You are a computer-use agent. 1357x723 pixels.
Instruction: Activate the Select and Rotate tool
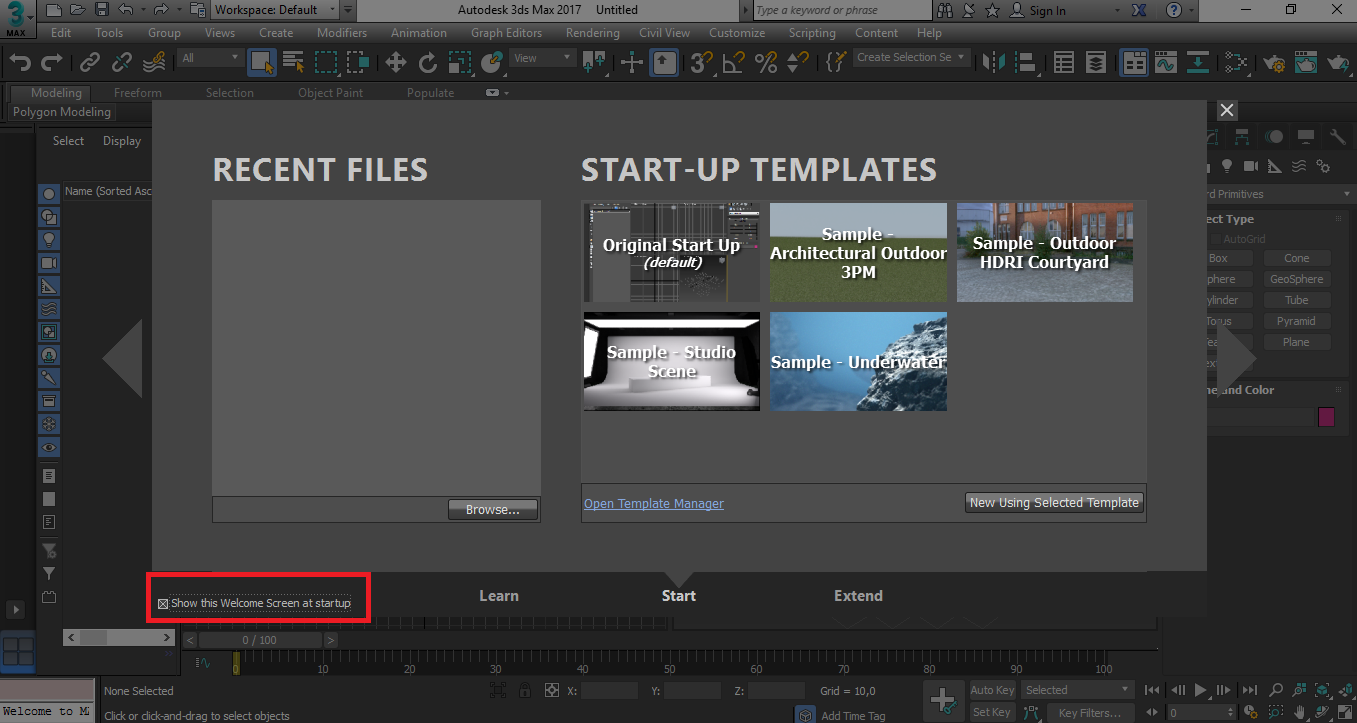[428, 62]
